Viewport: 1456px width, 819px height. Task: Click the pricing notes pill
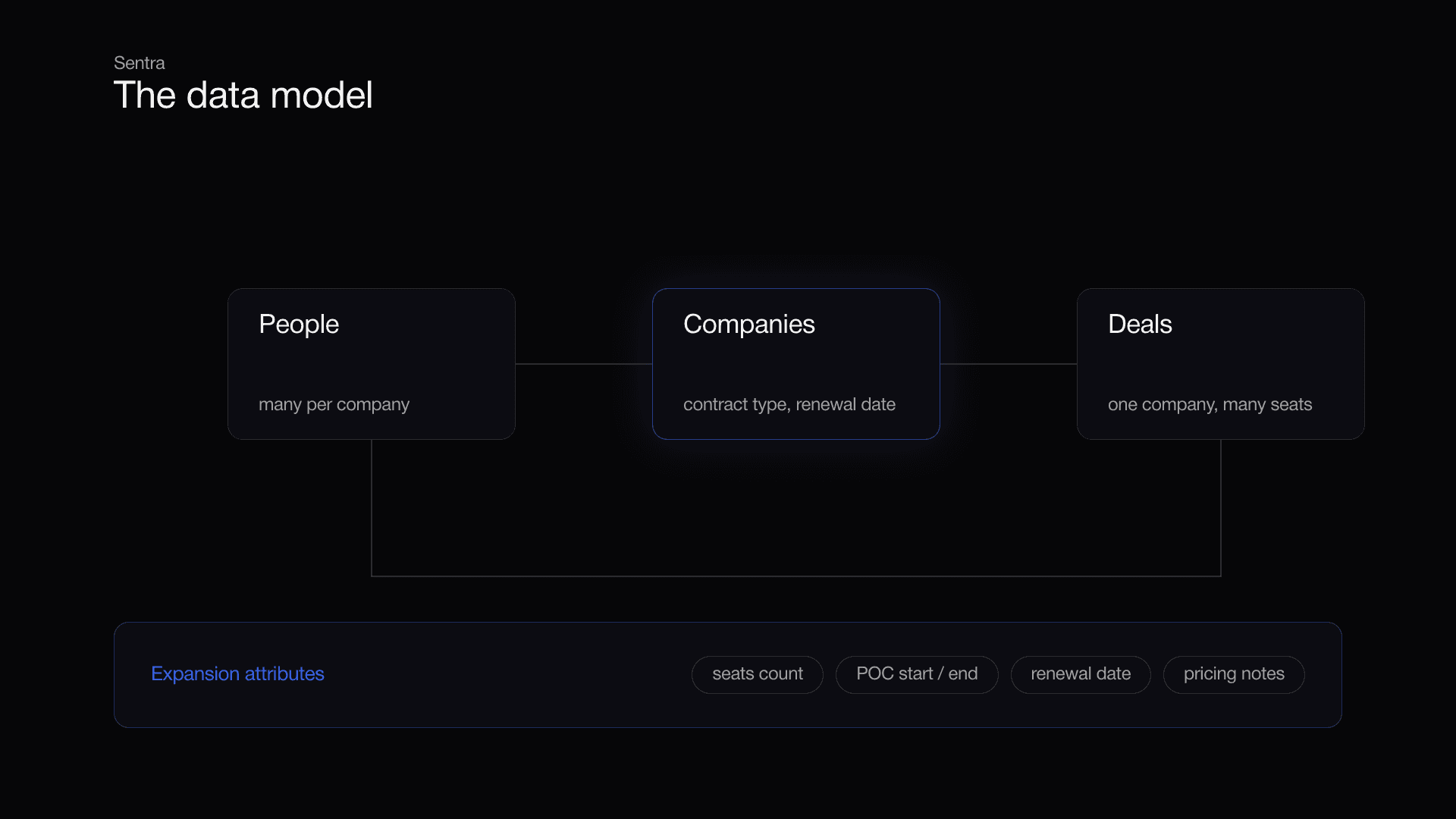(x=1234, y=674)
